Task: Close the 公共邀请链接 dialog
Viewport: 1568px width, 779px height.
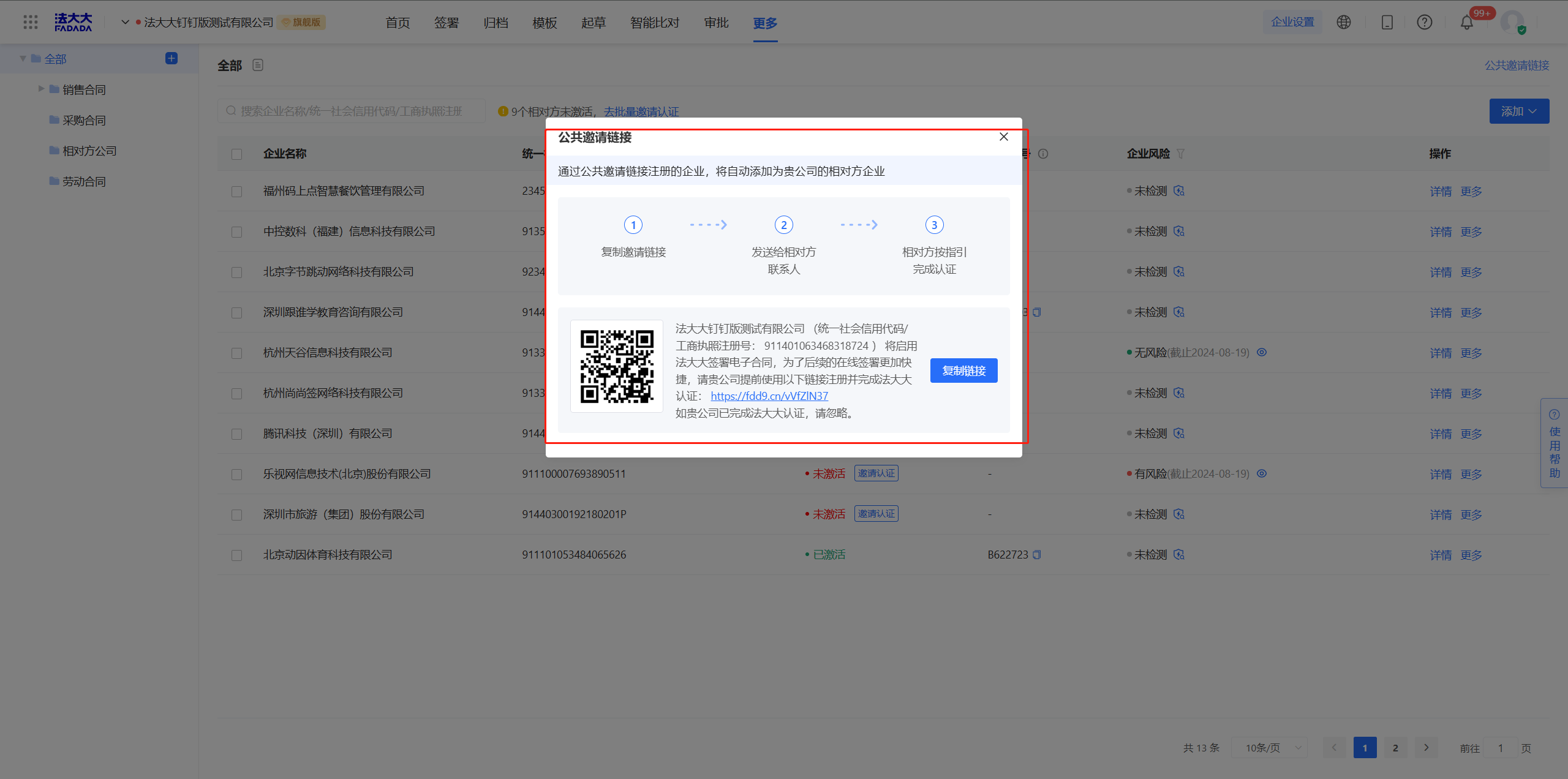Action: [1004, 137]
